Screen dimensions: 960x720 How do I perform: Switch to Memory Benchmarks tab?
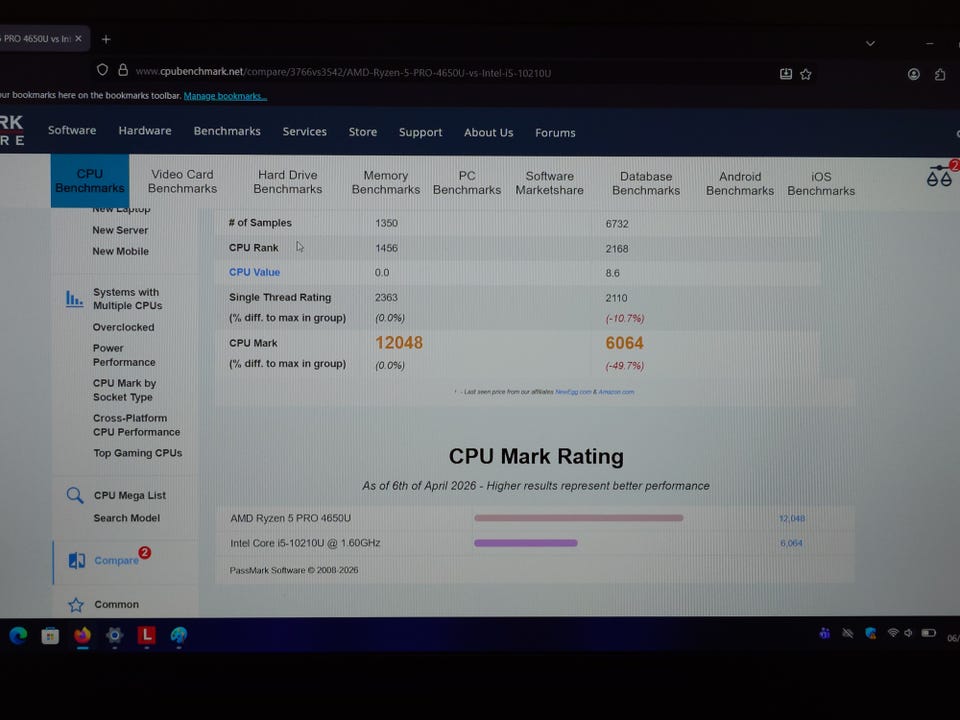[x=386, y=182]
